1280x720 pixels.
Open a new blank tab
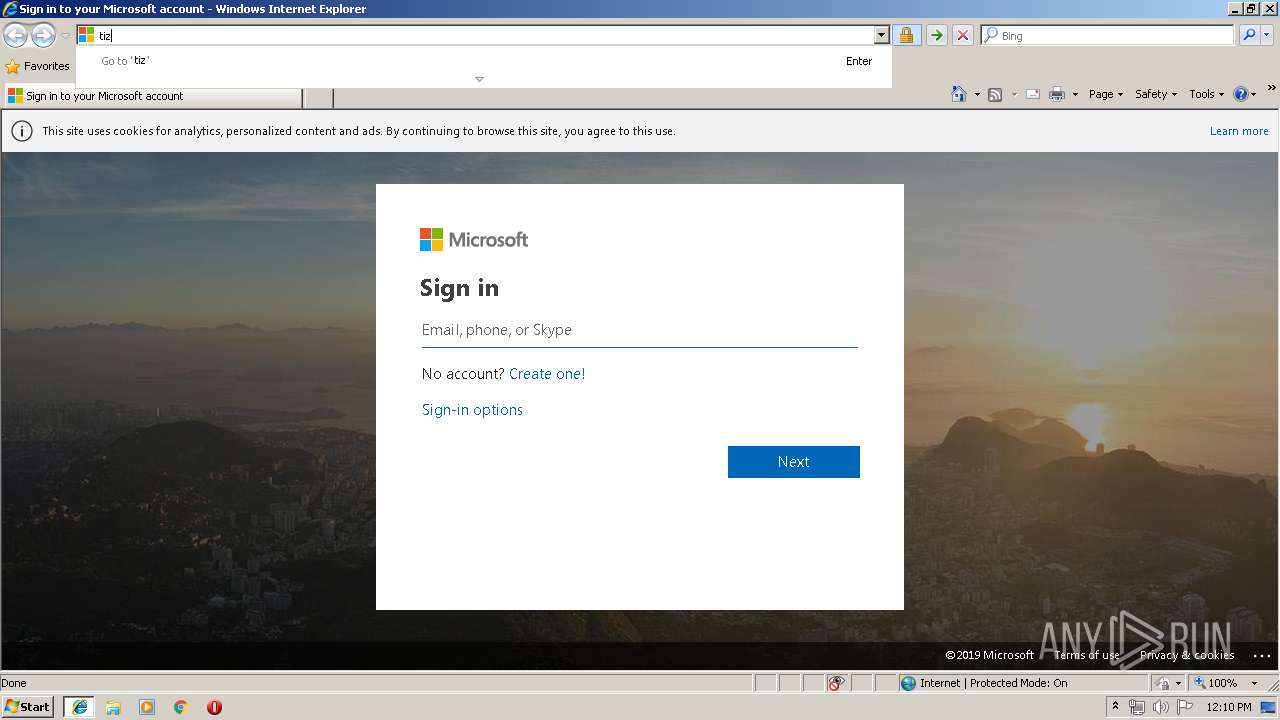pyautogui.click(x=318, y=97)
